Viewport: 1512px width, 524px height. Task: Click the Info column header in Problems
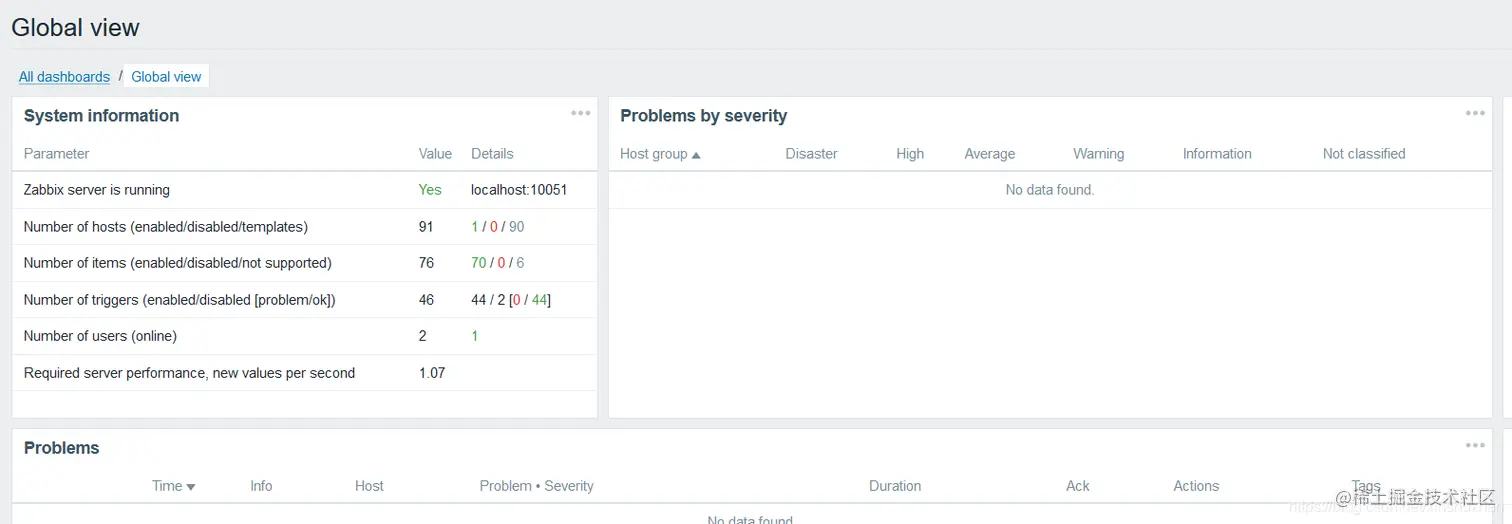tap(261, 486)
